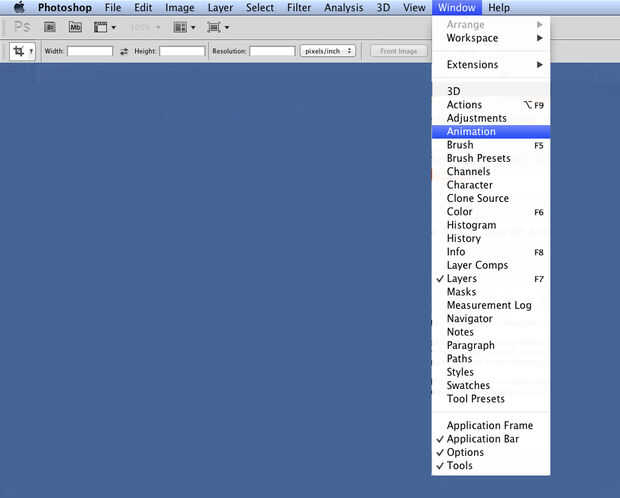Show the Histogram panel
Viewport: 620px width, 498px height.
pos(491,225)
